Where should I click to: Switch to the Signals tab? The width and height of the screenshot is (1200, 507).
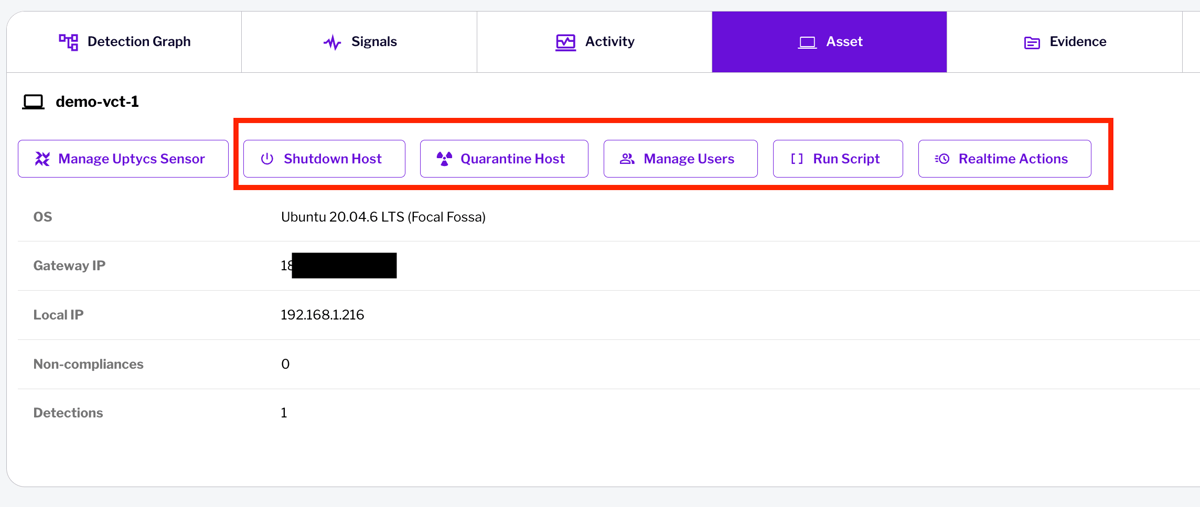click(x=360, y=42)
